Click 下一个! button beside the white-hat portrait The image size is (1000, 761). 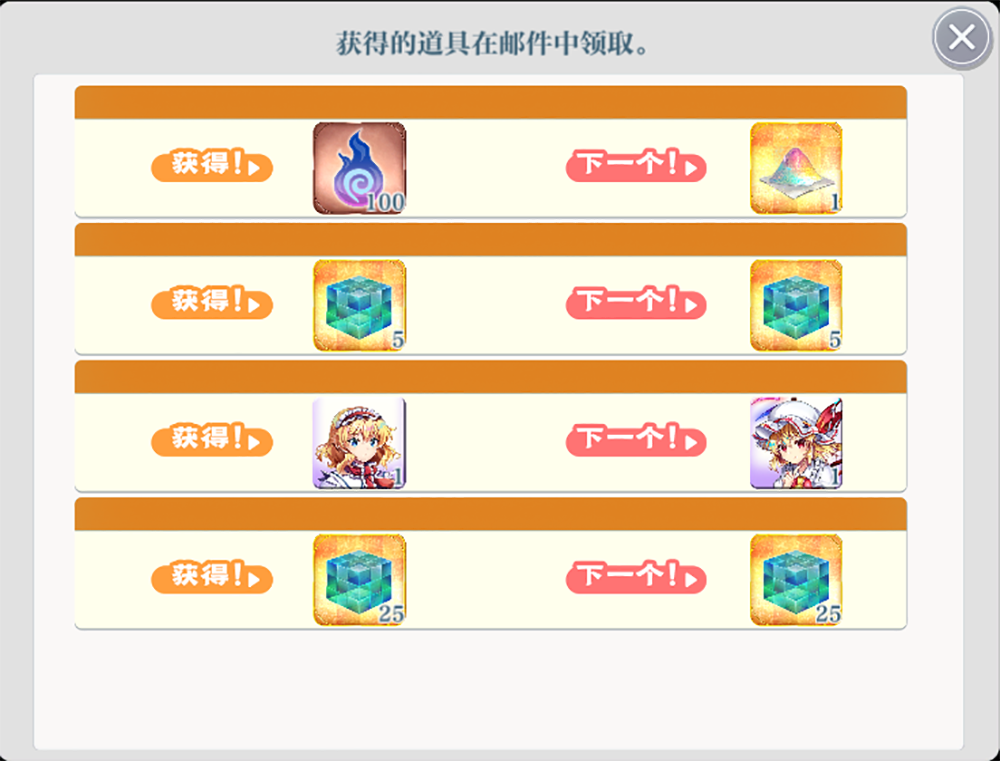click(x=636, y=440)
